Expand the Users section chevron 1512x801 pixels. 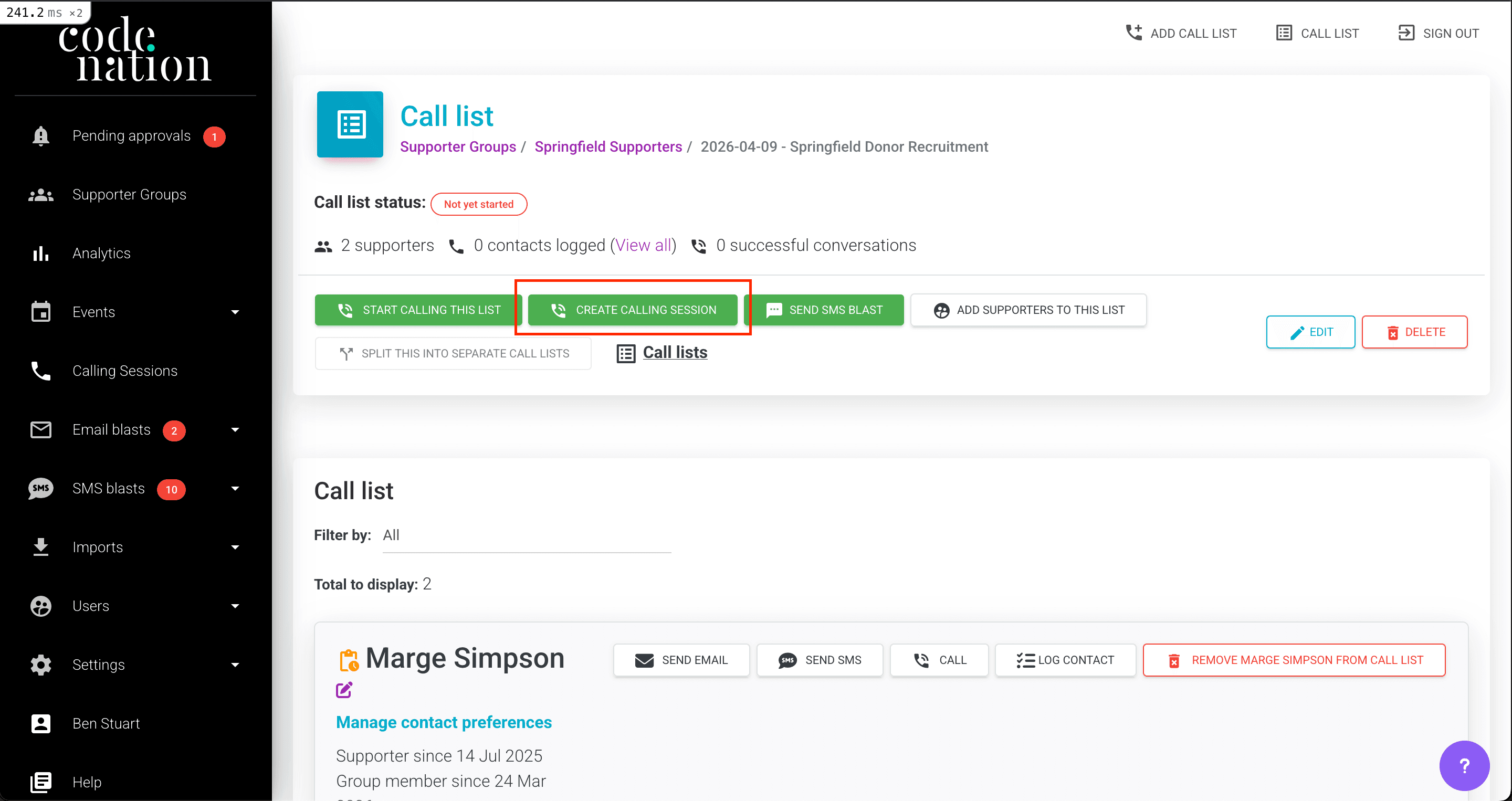pyautogui.click(x=235, y=606)
